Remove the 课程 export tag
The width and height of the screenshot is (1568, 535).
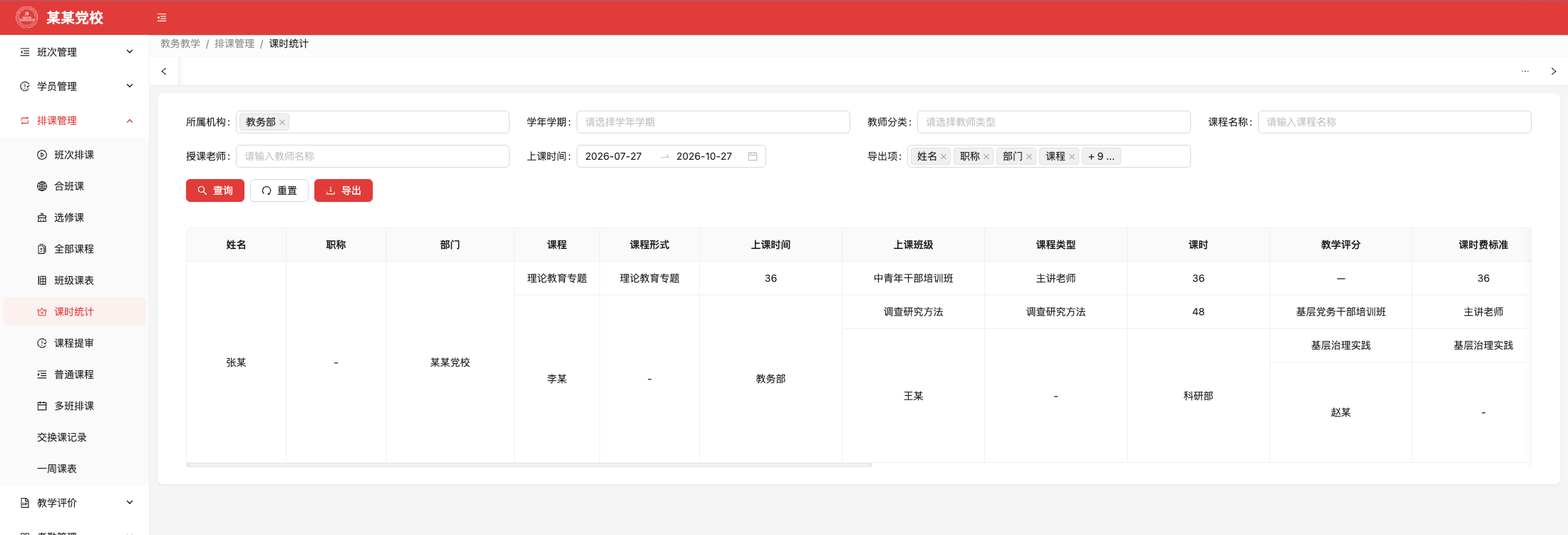(x=1072, y=157)
